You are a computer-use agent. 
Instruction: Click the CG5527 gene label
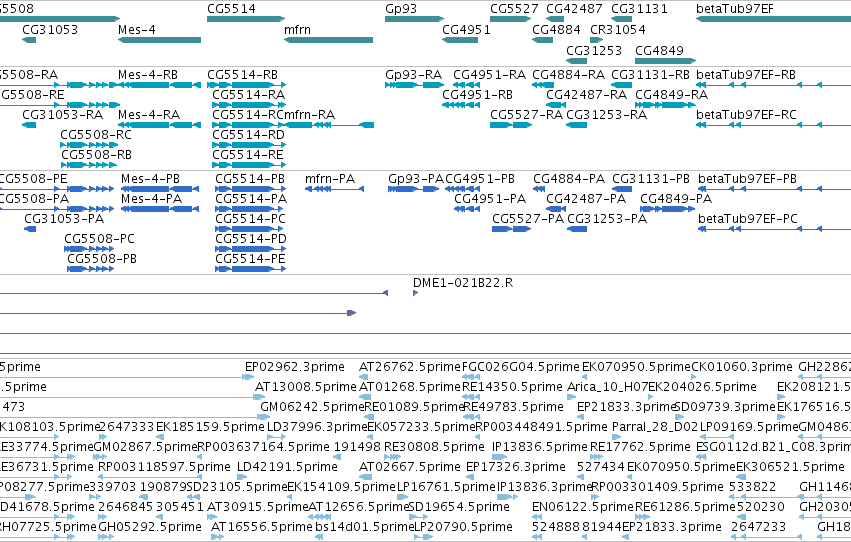pos(514,9)
